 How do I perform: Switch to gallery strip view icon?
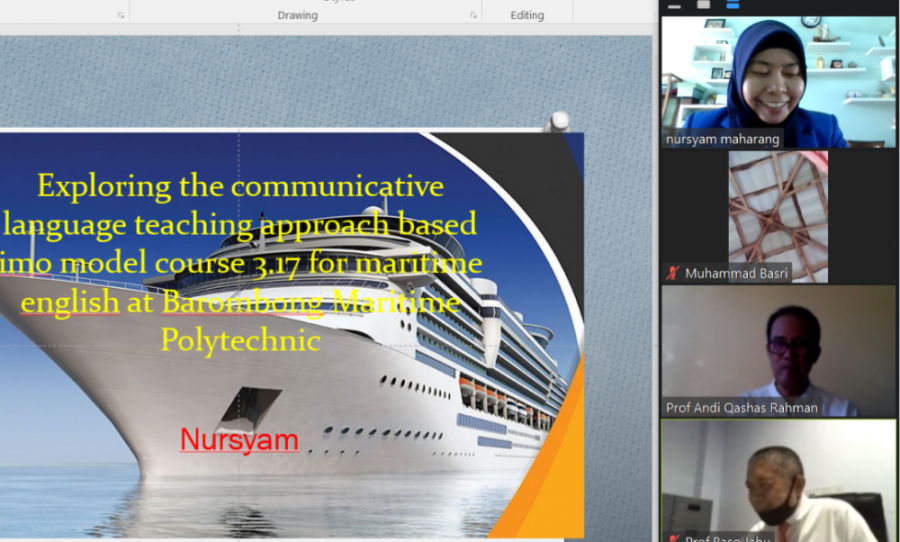(x=733, y=5)
